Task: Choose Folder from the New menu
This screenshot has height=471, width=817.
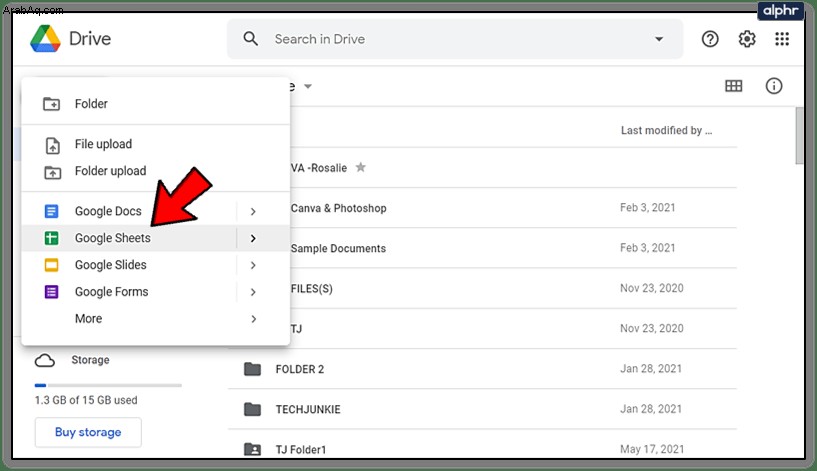Action: tap(155, 104)
